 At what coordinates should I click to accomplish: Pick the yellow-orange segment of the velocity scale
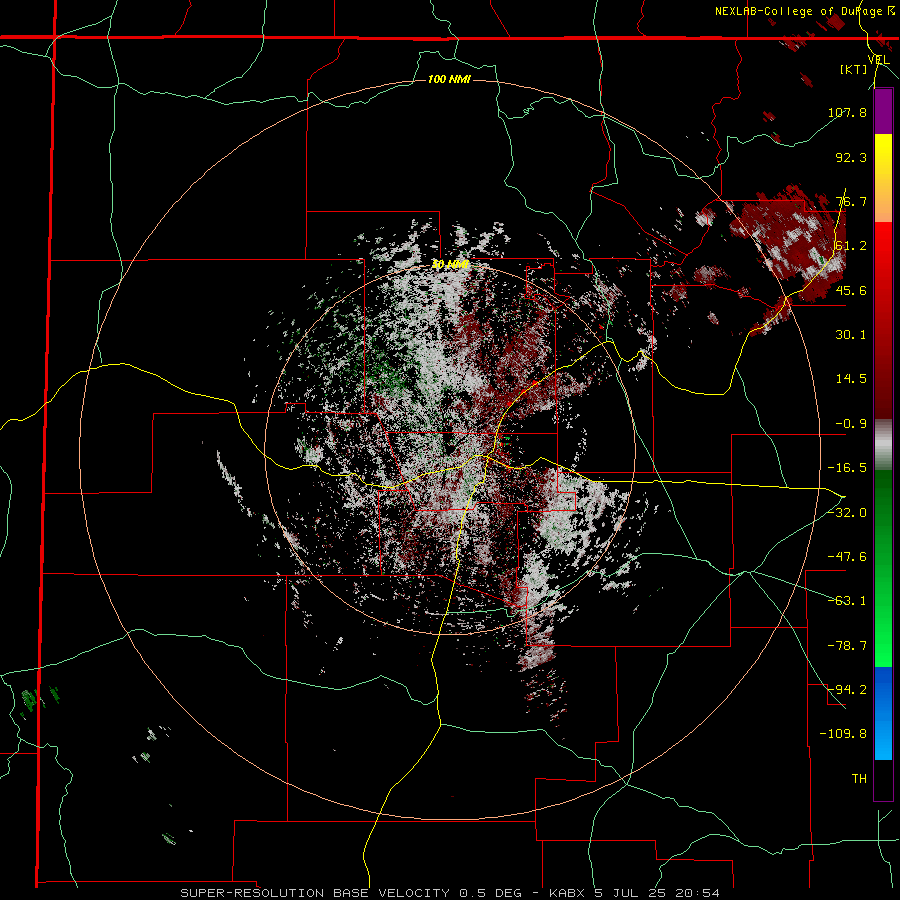[883, 178]
